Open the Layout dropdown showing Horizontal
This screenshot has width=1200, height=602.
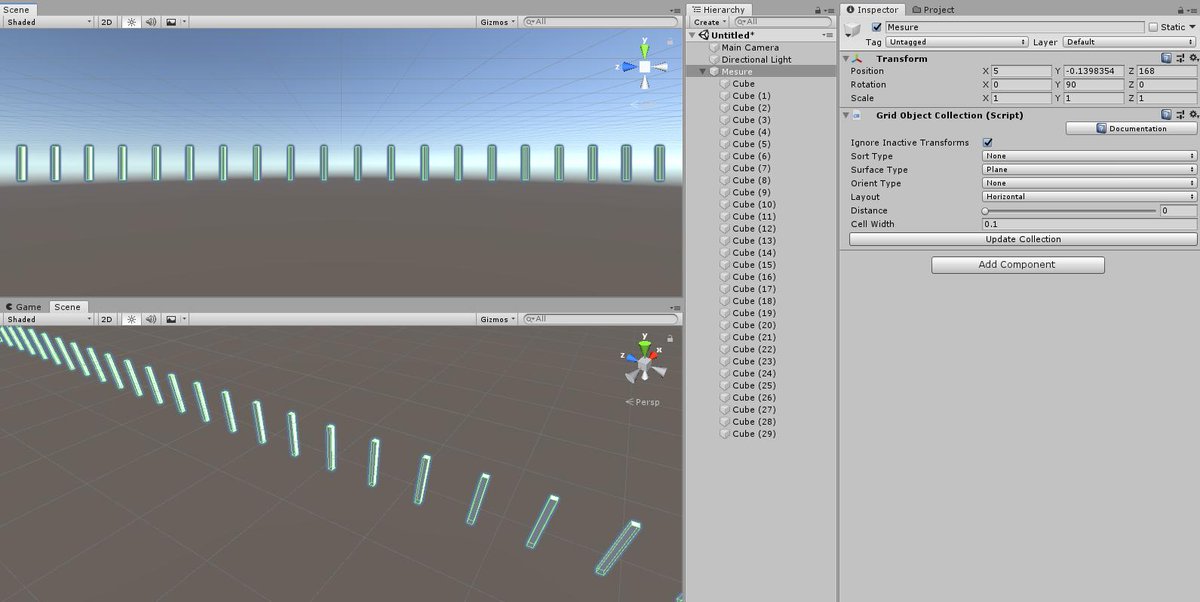coord(1090,197)
